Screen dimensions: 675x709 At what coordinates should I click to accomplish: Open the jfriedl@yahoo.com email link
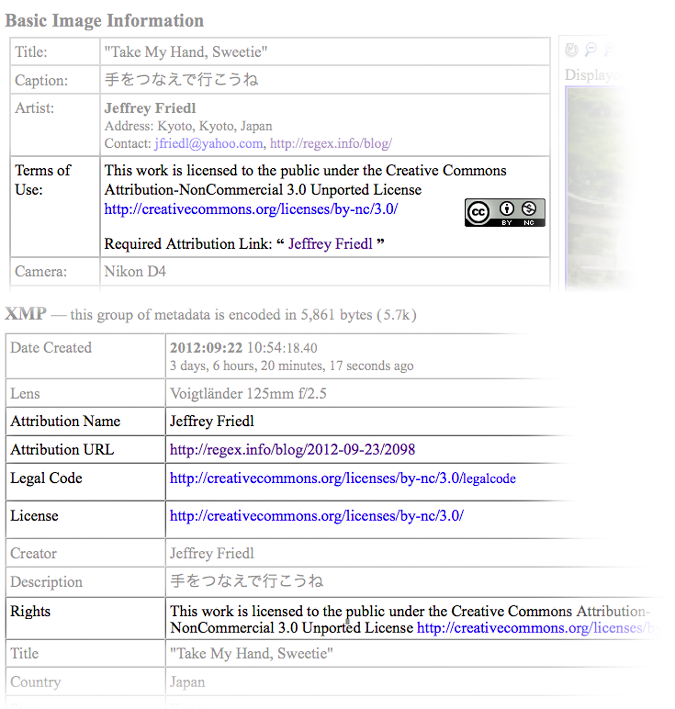tap(208, 143)
